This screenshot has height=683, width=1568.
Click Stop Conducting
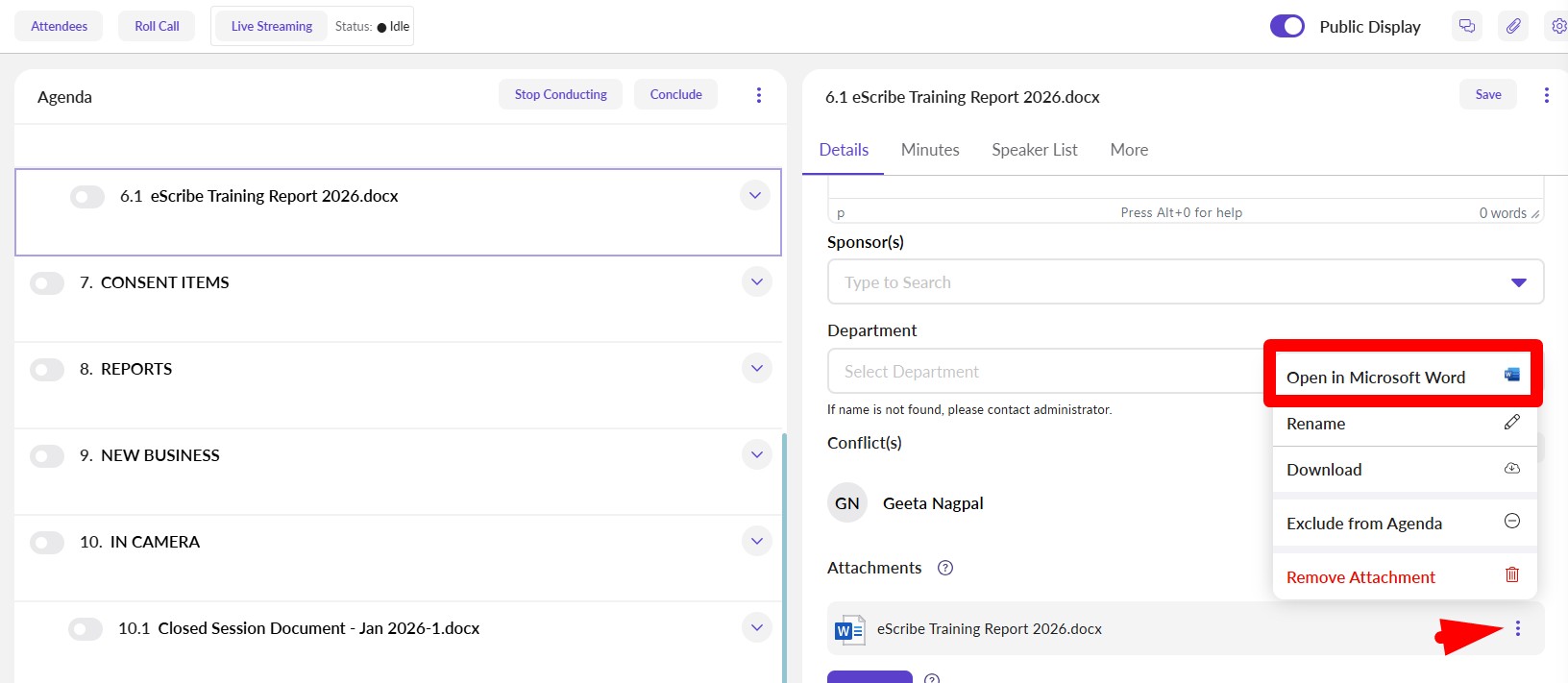coord(560,94)
